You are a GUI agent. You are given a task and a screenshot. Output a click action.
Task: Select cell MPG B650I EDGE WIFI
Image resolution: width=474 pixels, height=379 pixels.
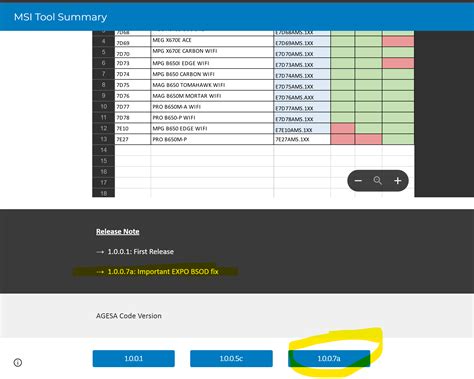212,63
